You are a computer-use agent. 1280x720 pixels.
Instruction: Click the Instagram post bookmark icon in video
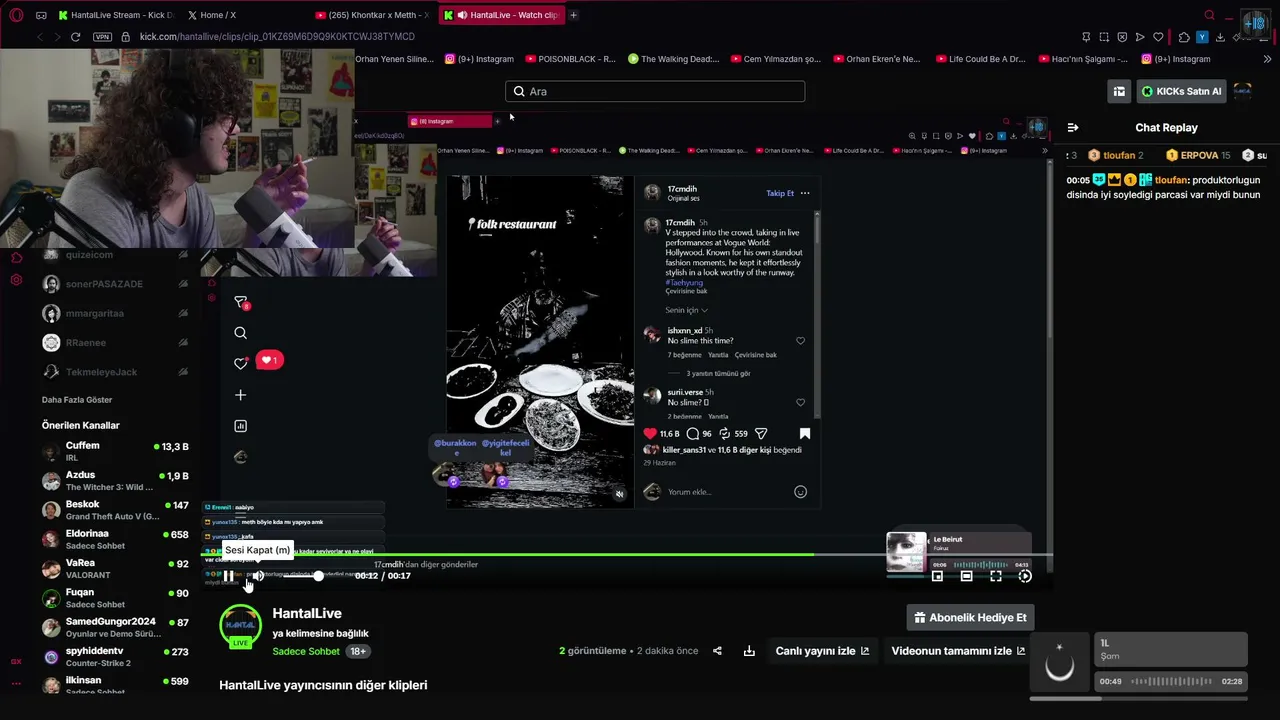(804, 434)
